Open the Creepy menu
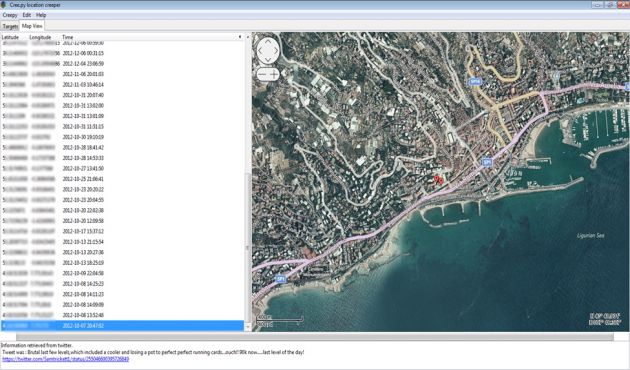This screenshot has height=370, width=630. (x=10, y=15)
